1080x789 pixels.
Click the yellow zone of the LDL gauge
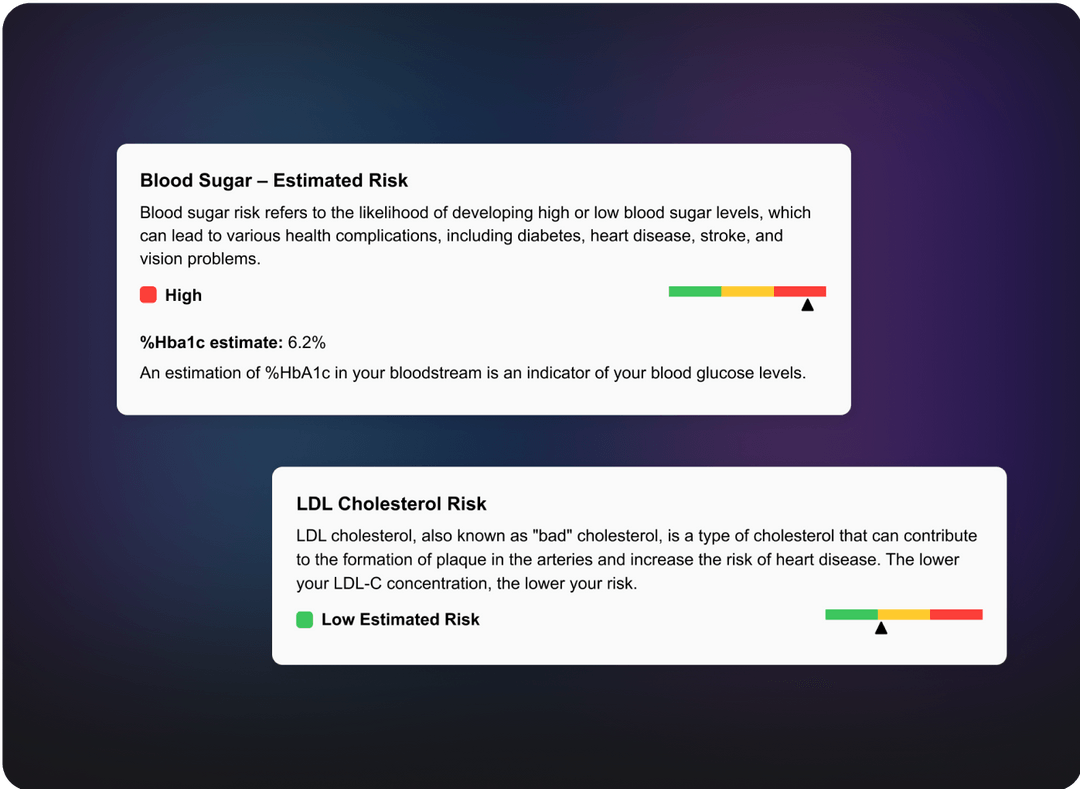pos(902,613)
